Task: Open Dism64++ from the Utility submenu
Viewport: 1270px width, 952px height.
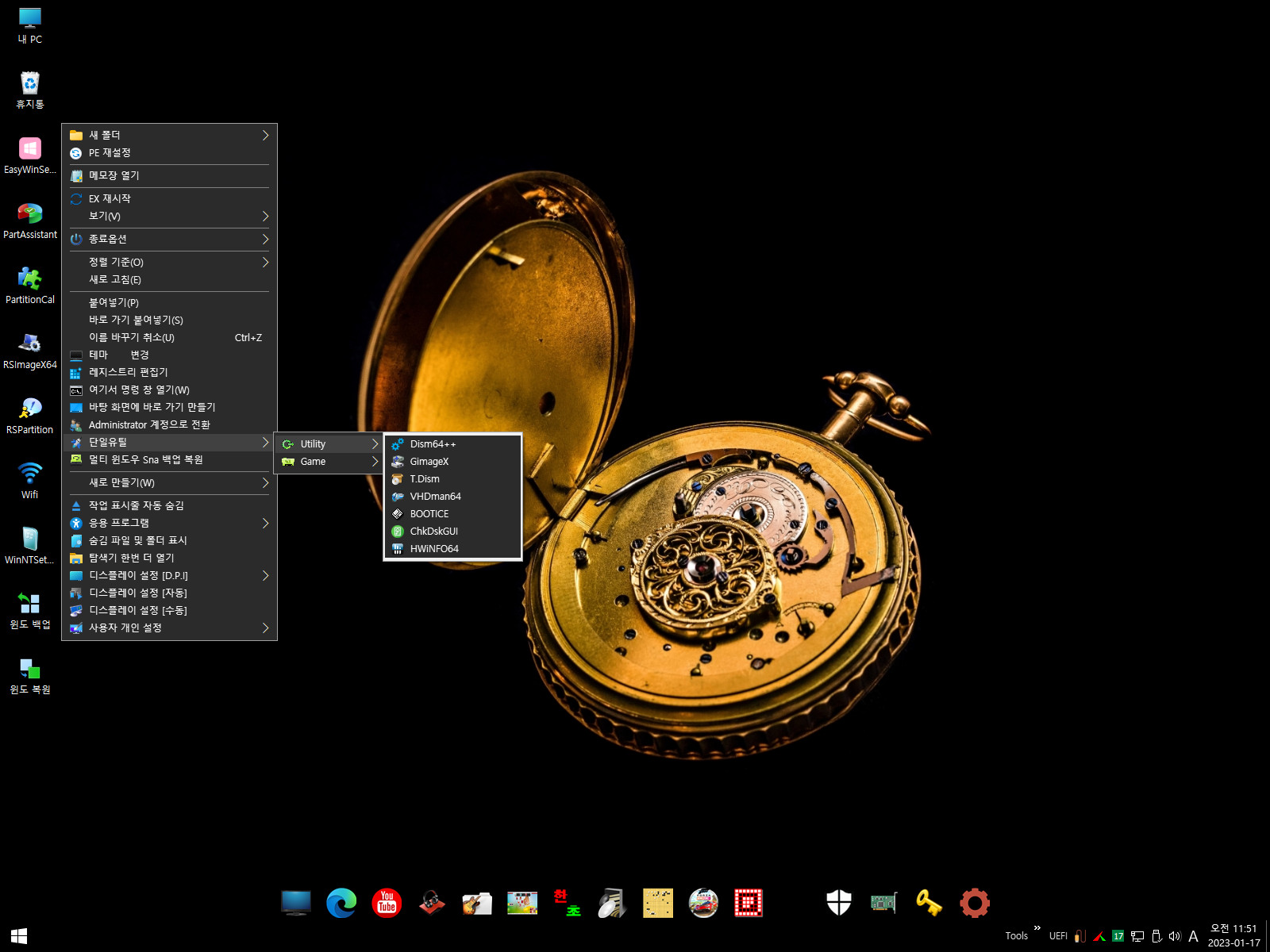Action: pos(452,444)
